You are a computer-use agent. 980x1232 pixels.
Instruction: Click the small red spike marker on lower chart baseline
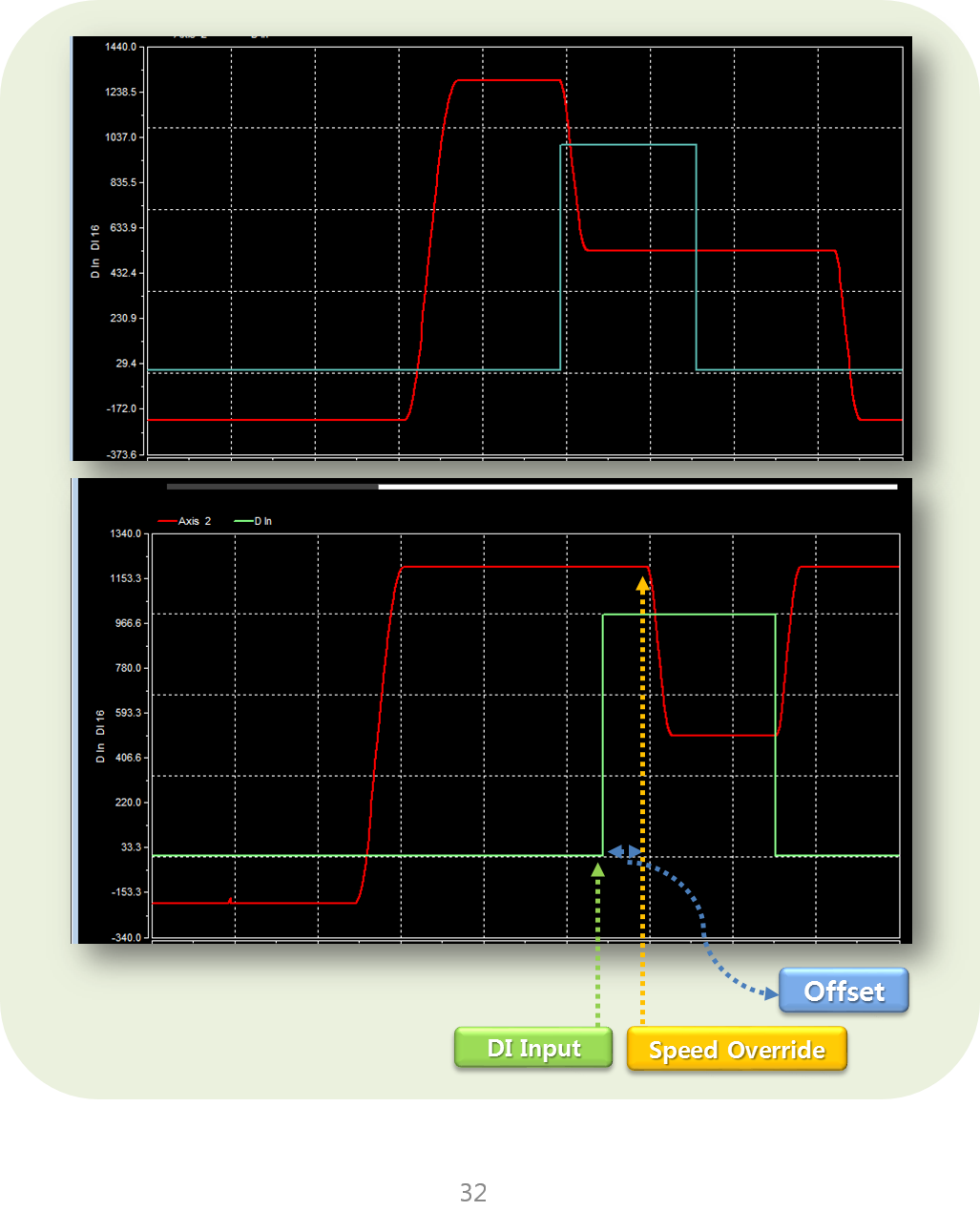tap(230, 899)
